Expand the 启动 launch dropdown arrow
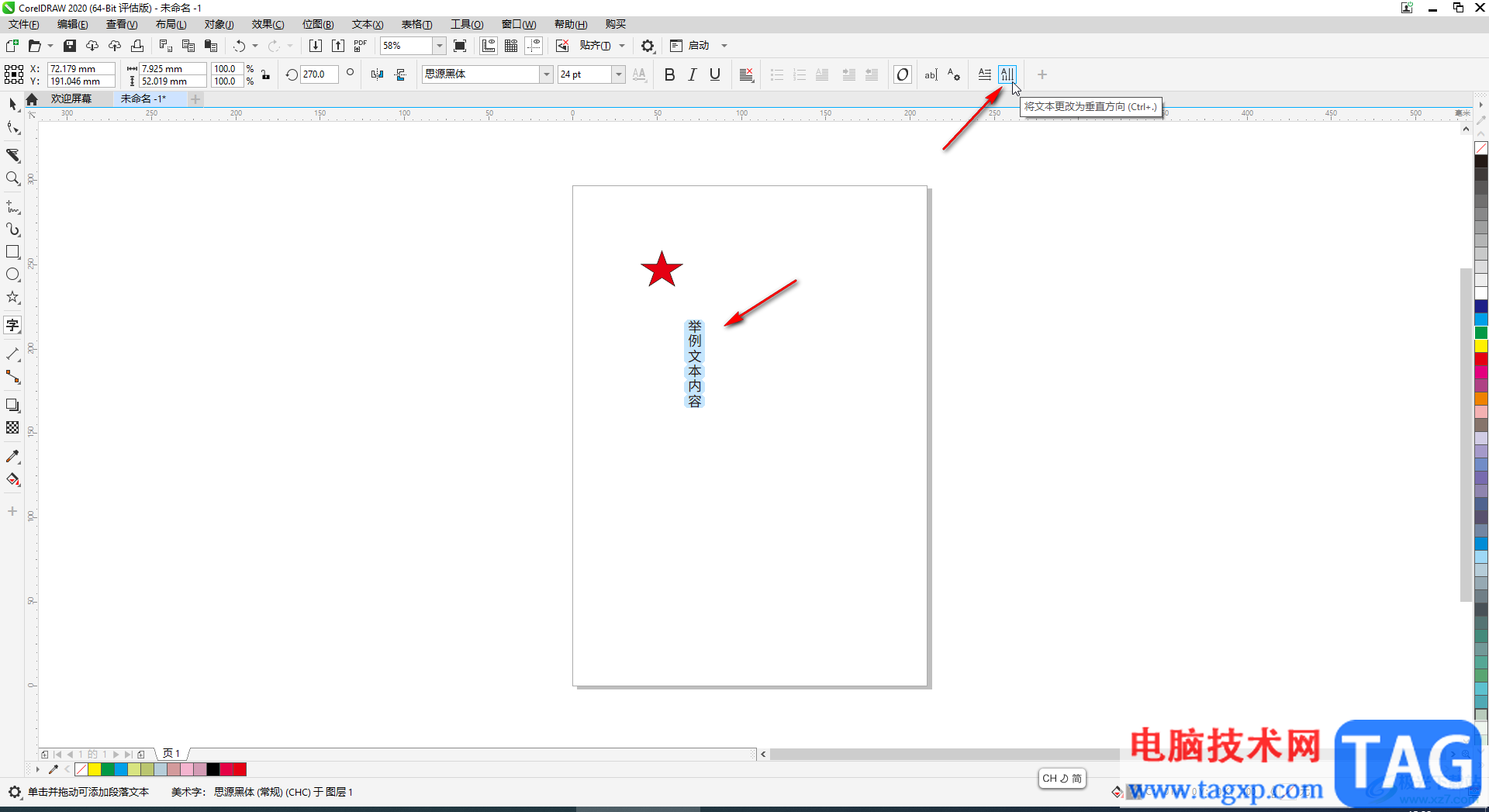 [x=724, y=46]
